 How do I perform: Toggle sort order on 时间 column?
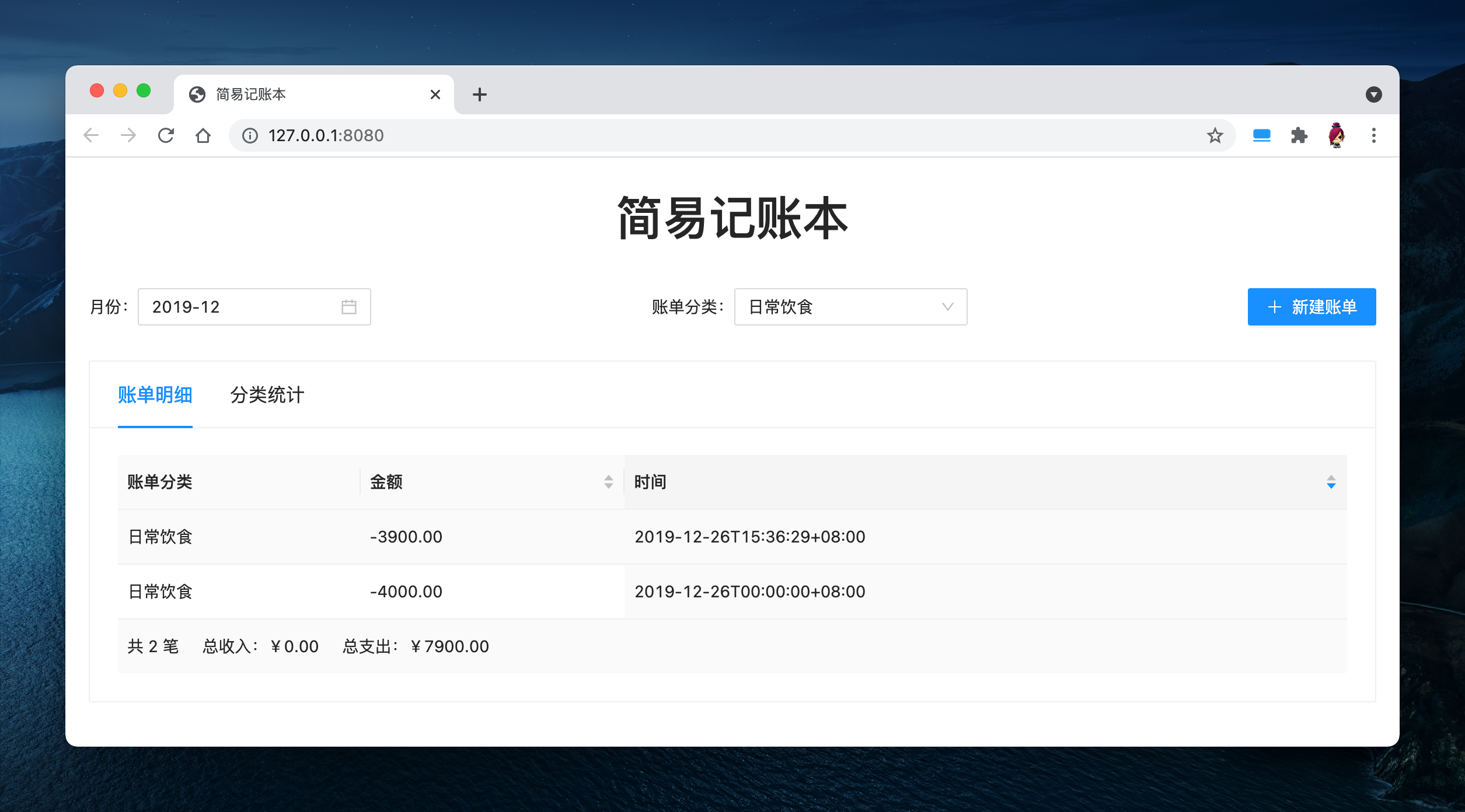pos(1331,482)
